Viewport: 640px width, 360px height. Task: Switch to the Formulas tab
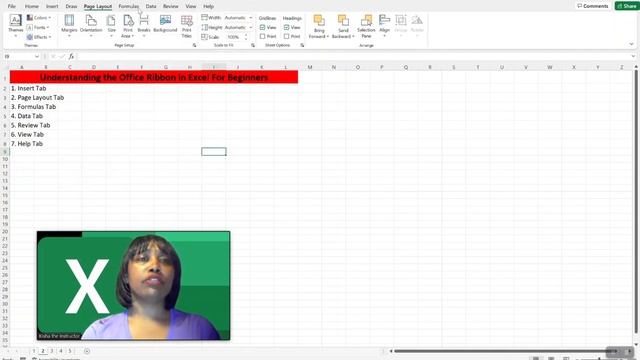click(x=129, y=6)
